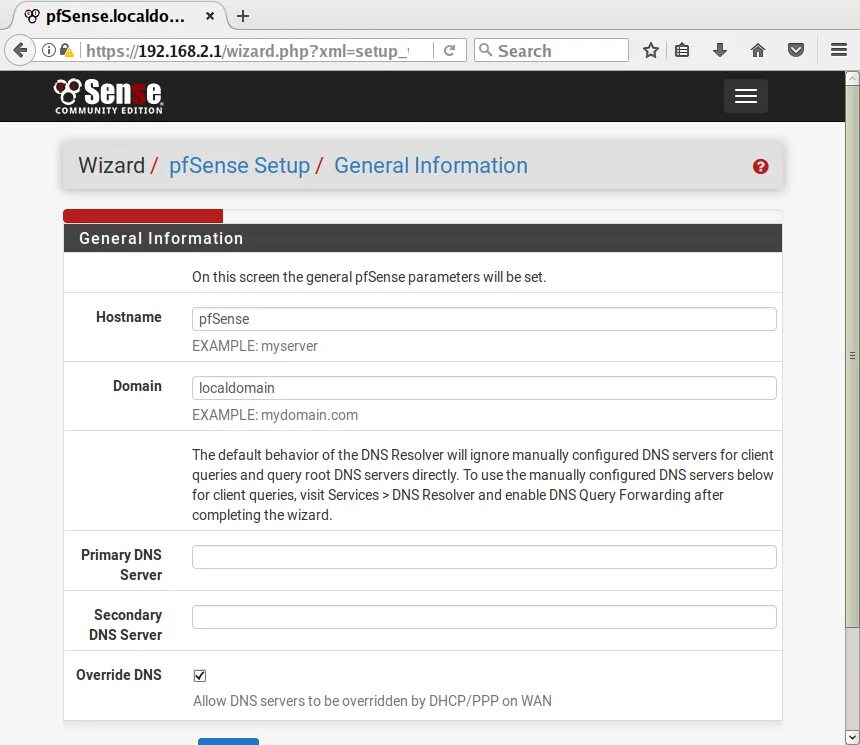This screenshot has height=745, width=860.
Task: Click the blue button at the bottom of the form
Action: 228,742
